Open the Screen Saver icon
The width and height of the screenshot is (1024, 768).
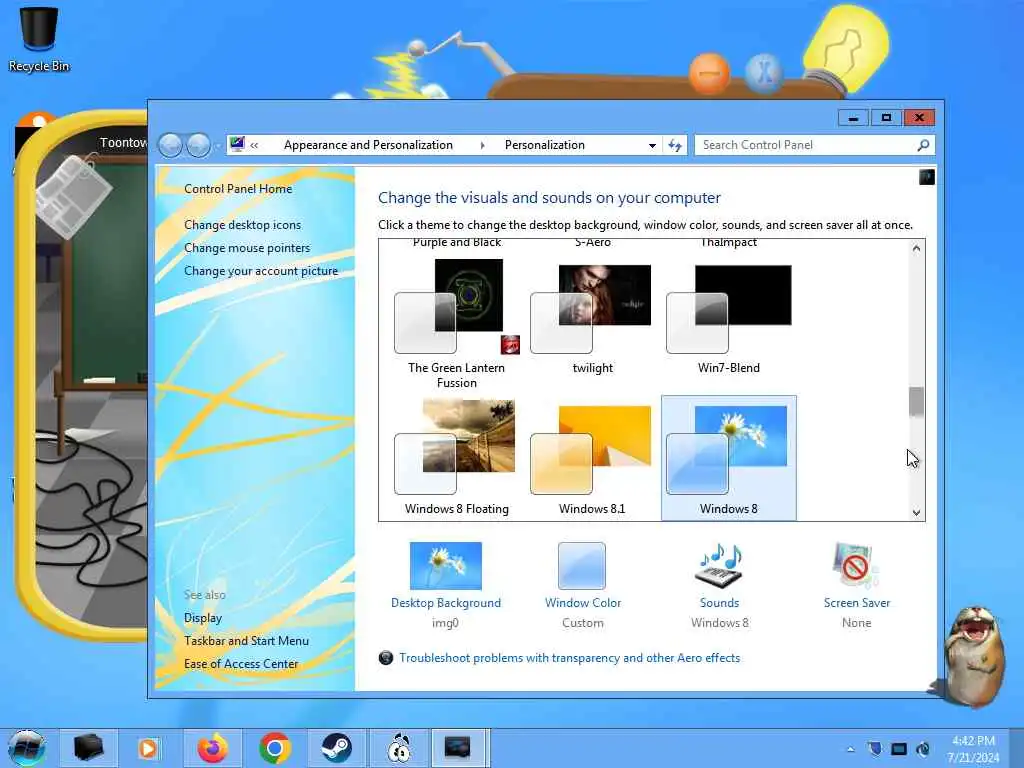[x=856, y=566]
